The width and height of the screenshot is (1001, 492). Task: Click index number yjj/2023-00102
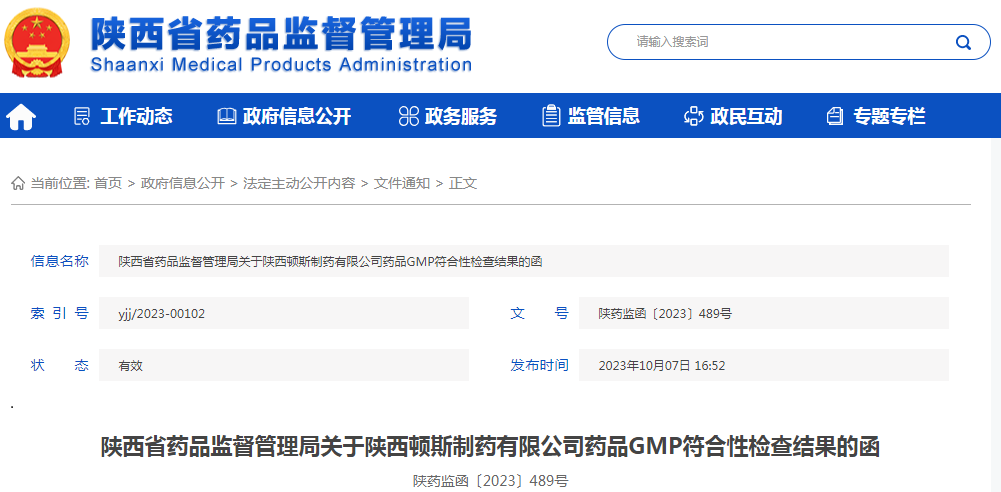[162, 313]
